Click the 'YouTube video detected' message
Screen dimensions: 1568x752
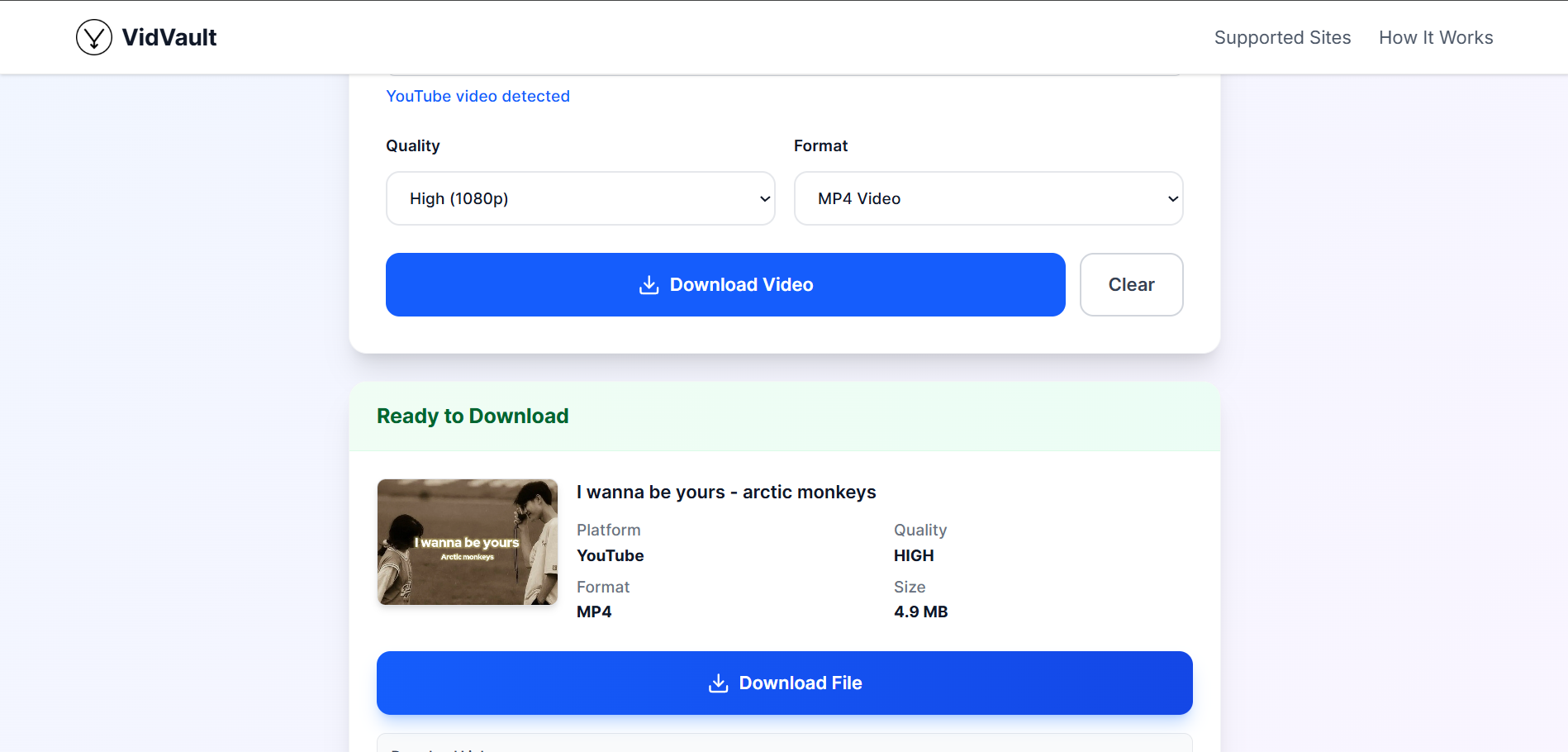coord(478,96)
